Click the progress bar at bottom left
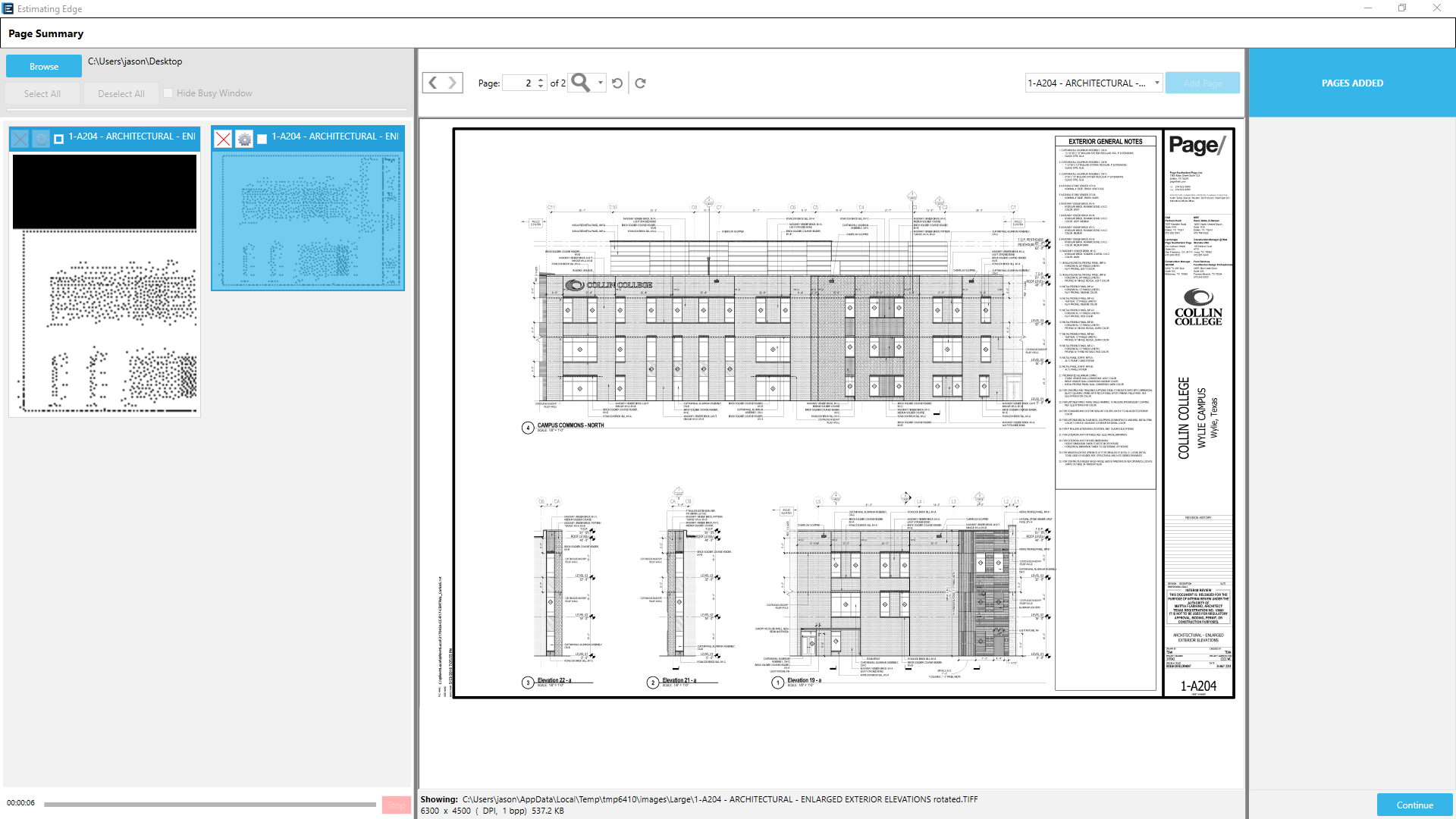 click(x=210, y=805)
